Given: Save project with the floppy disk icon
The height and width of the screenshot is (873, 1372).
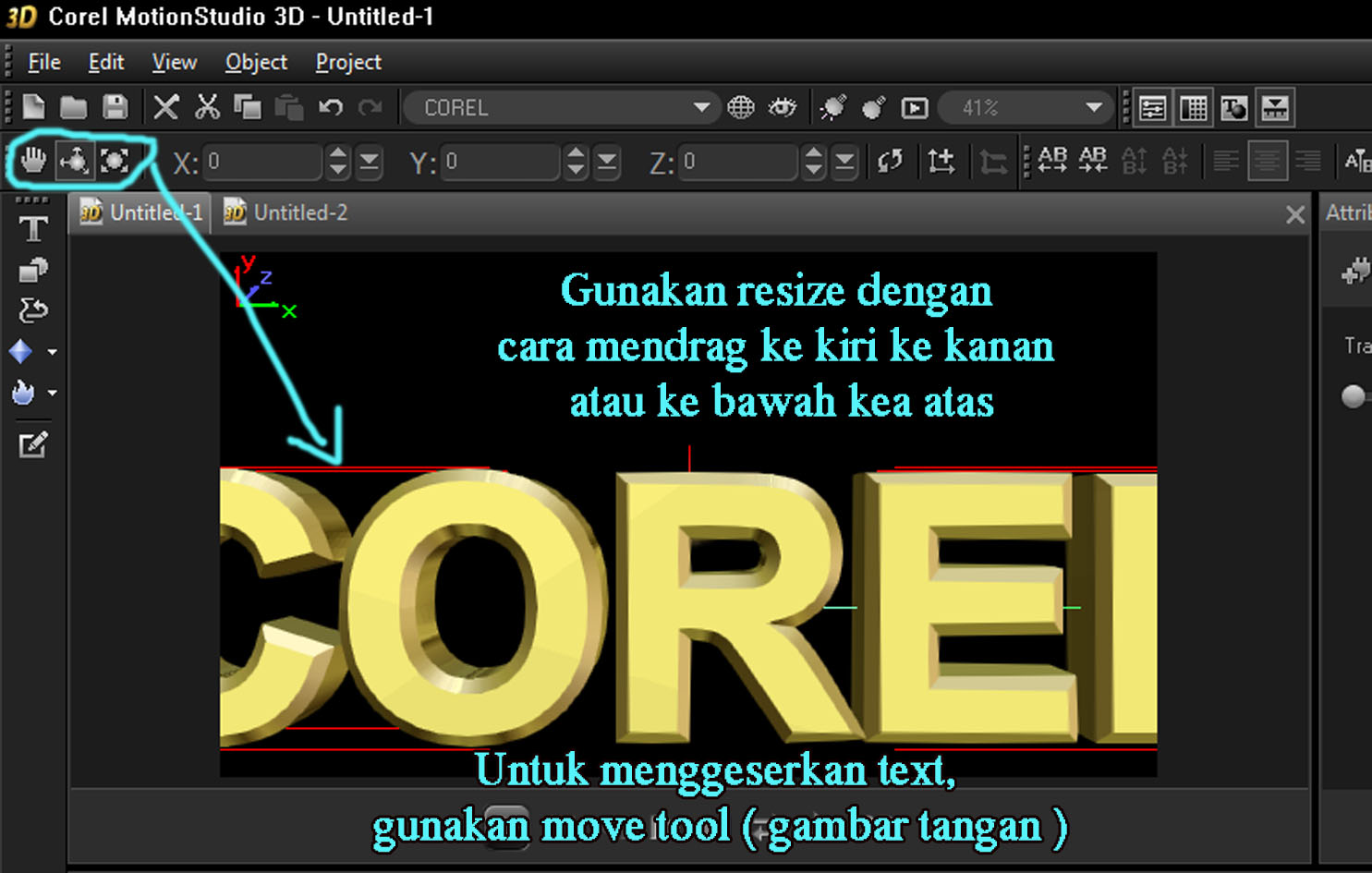Looking at the screenshot, I should (x=115, y=107).
